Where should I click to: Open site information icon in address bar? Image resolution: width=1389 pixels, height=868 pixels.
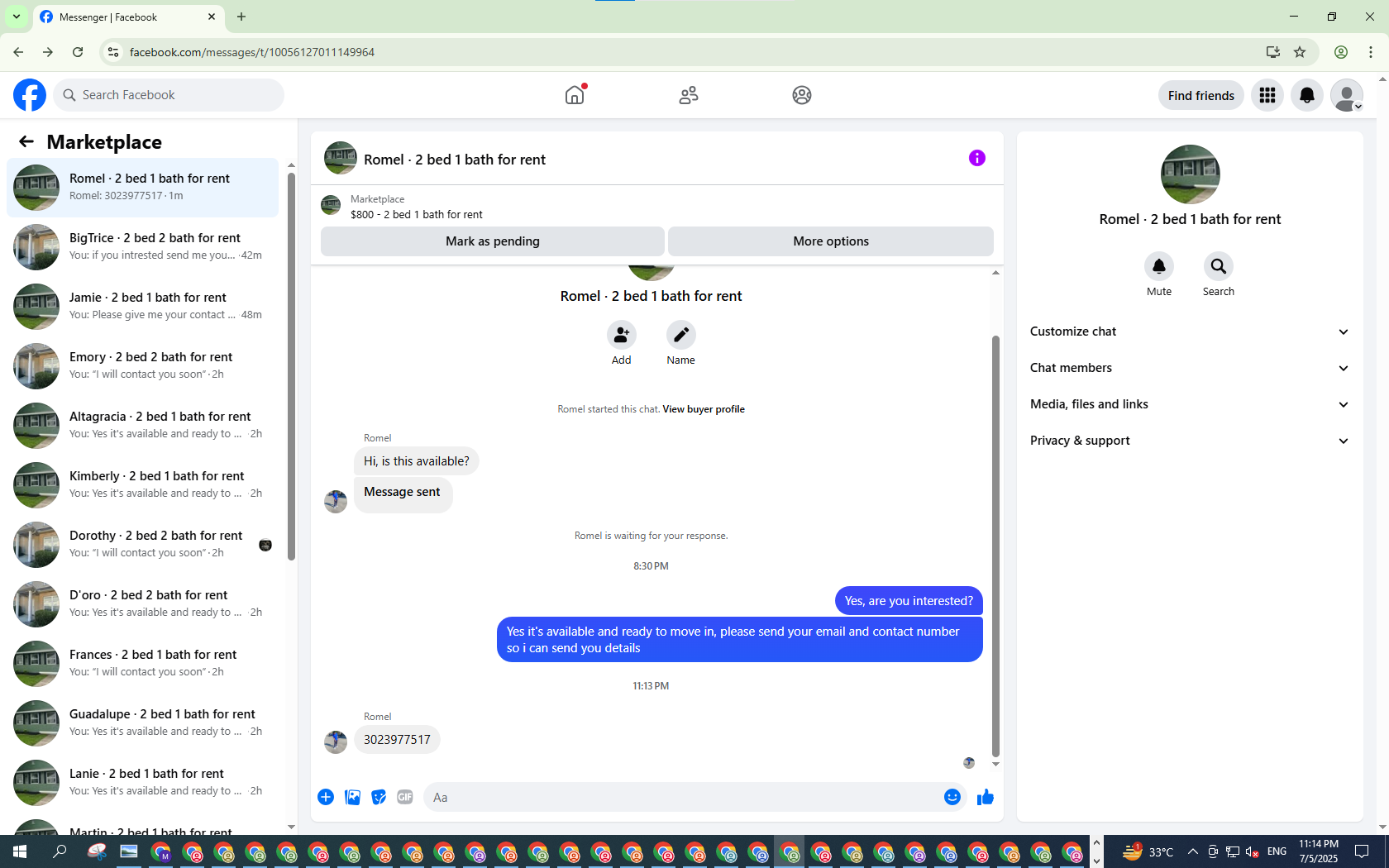click(113, 52)
